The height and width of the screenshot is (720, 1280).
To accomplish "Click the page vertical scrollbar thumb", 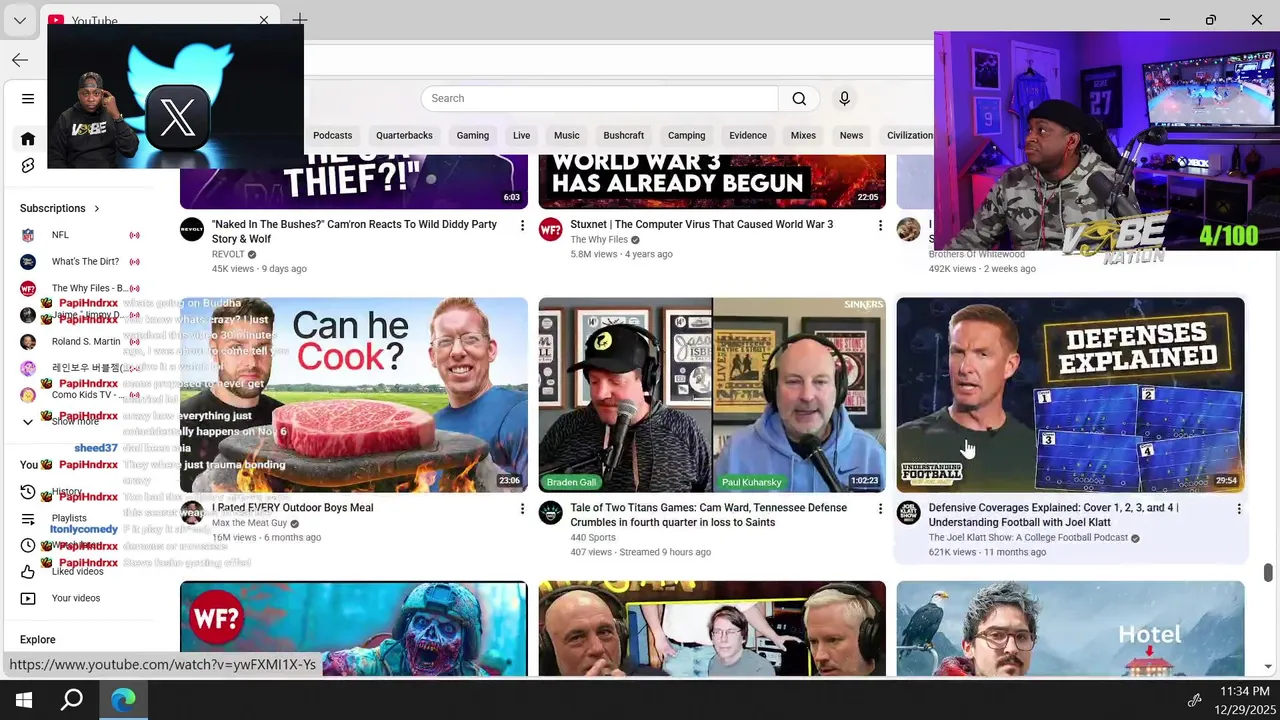I will tap(1268, 572).
